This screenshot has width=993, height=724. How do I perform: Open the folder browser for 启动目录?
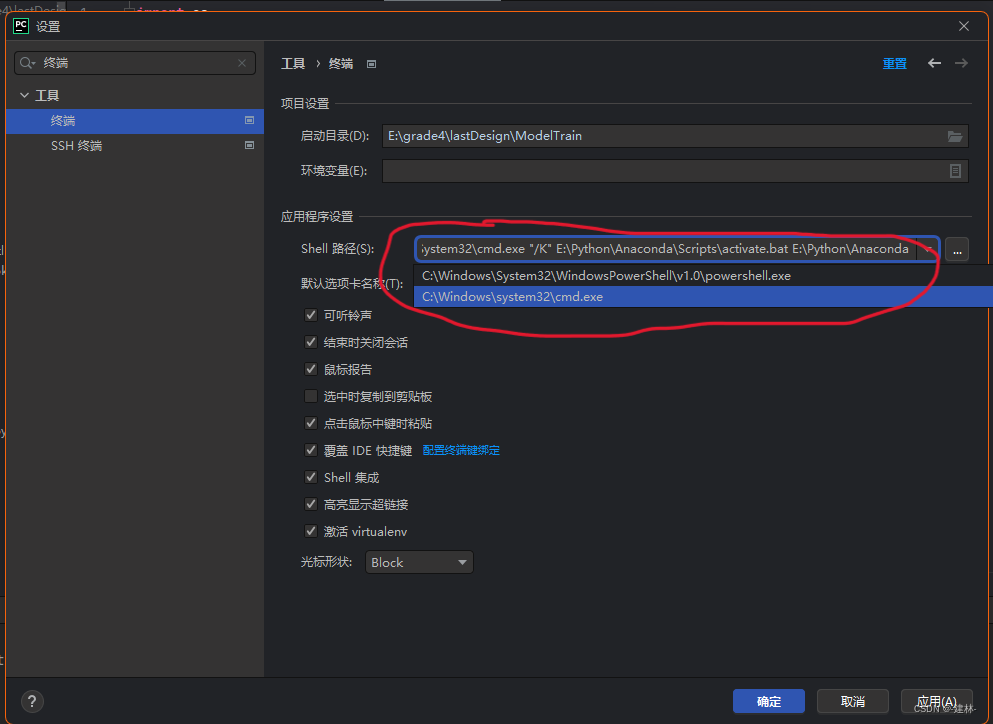tap(956, 136)
